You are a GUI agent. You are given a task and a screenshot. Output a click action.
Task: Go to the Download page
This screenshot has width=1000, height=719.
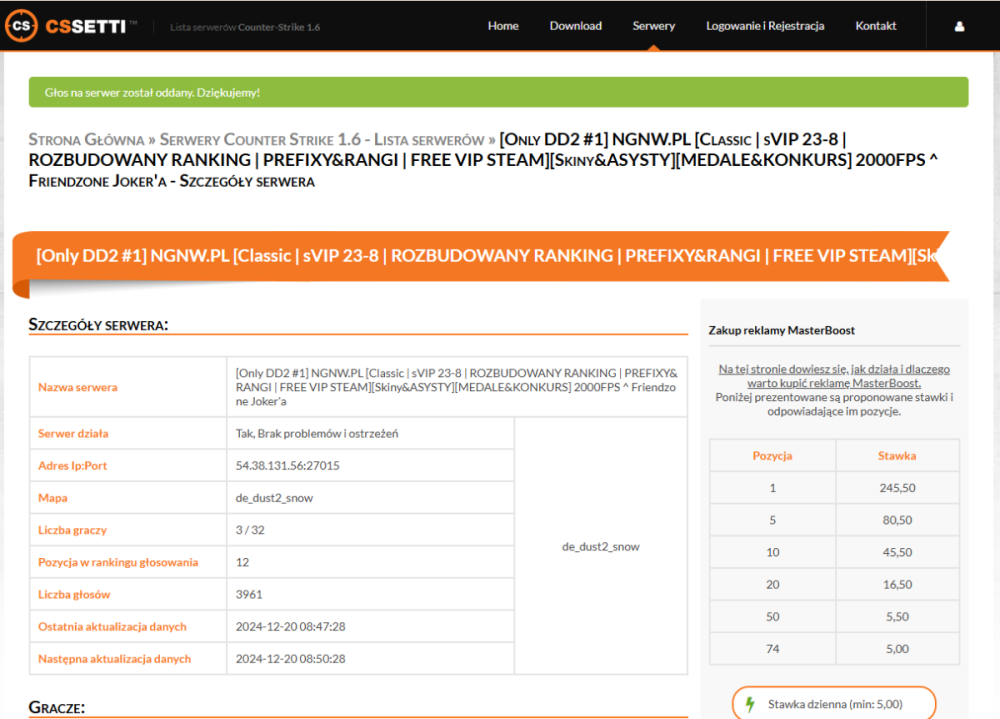[x=575, y=26]
